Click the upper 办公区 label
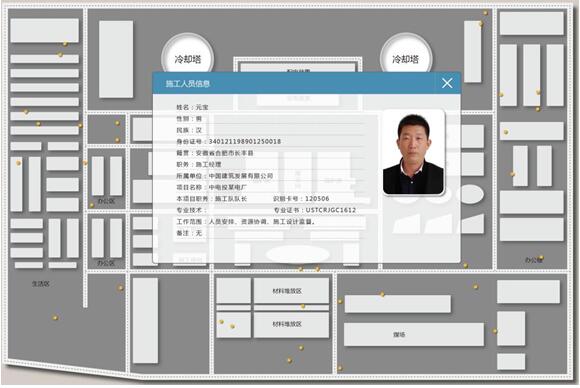The width and height of the screenshot is (580, 388). (x=106, y=201)
